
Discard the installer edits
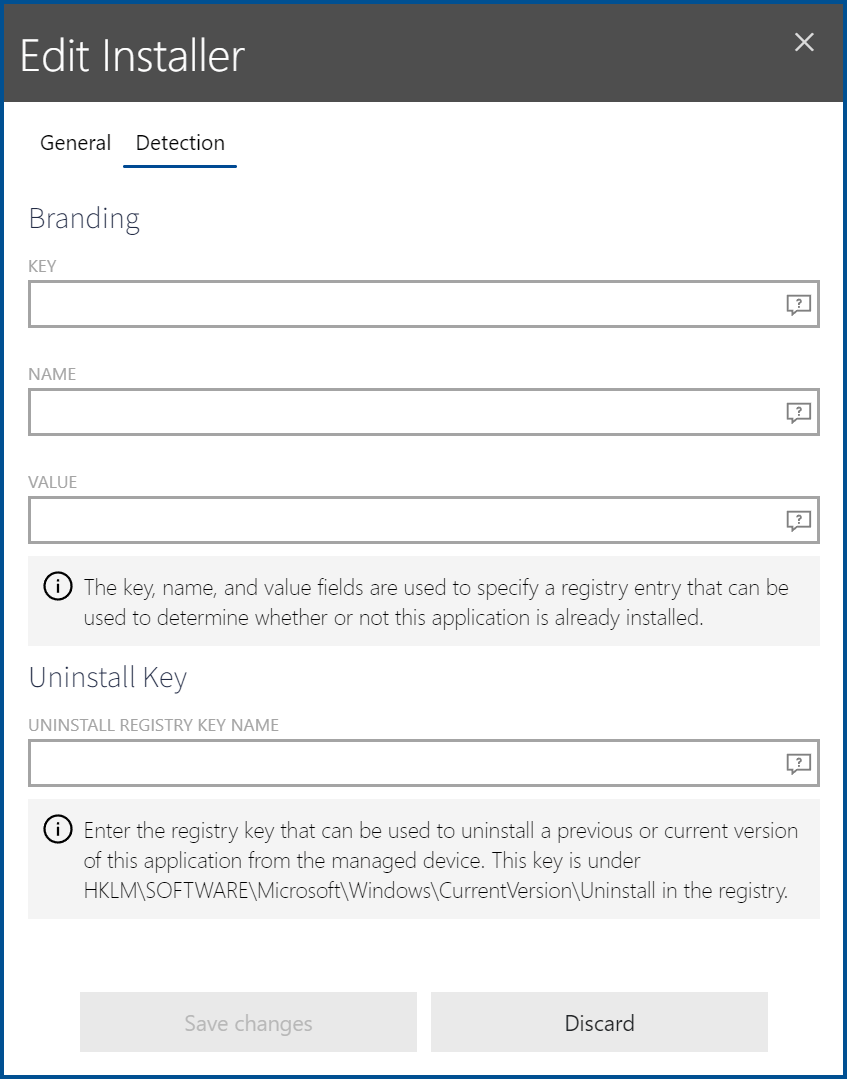coord(599,1022)
